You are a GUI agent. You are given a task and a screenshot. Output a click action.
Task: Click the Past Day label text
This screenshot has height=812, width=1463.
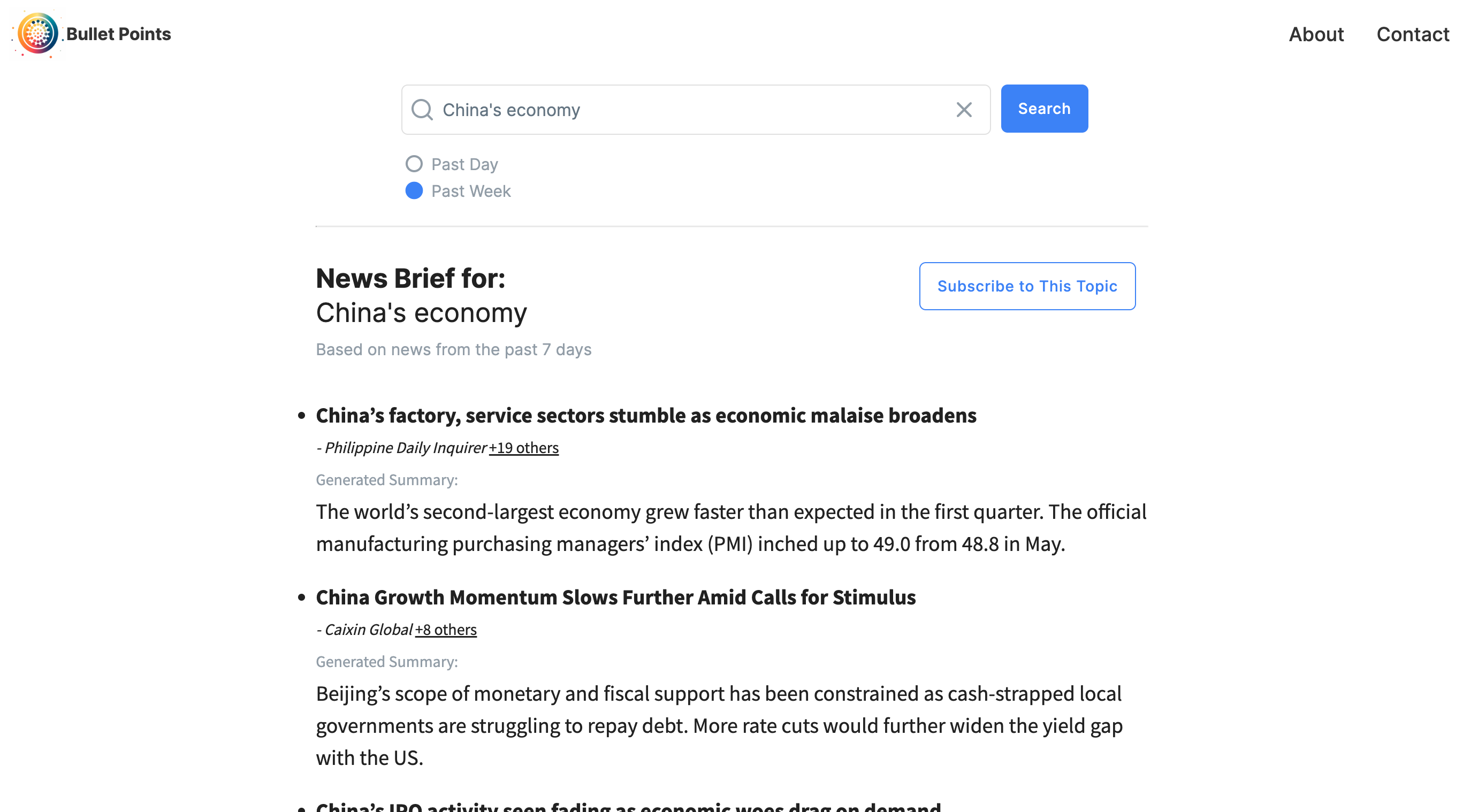pyautogui.click(x=464, y=164)
